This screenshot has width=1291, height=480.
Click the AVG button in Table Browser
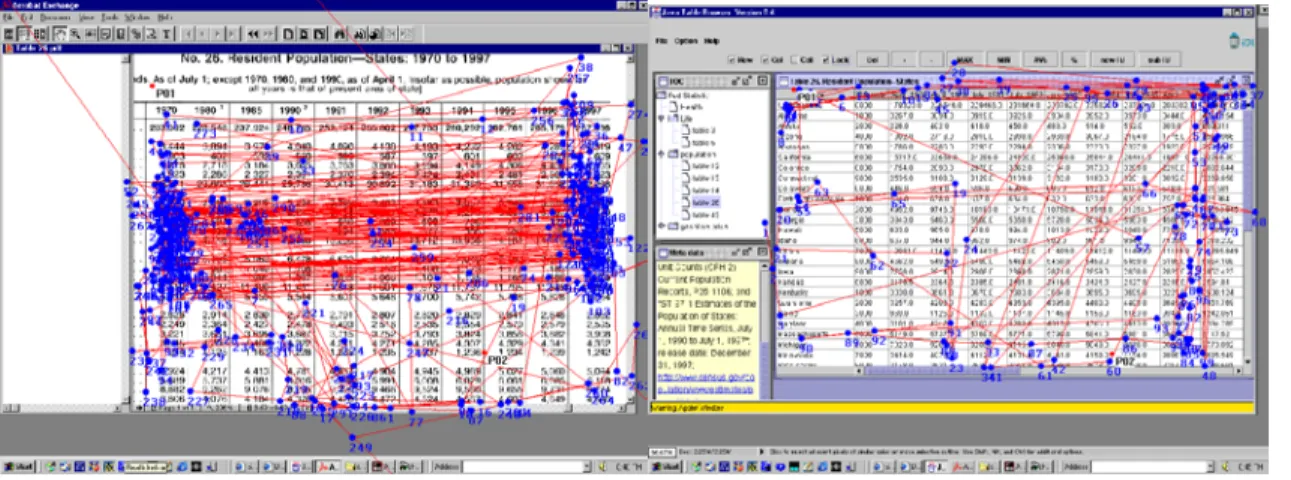tap(1040, 60)
